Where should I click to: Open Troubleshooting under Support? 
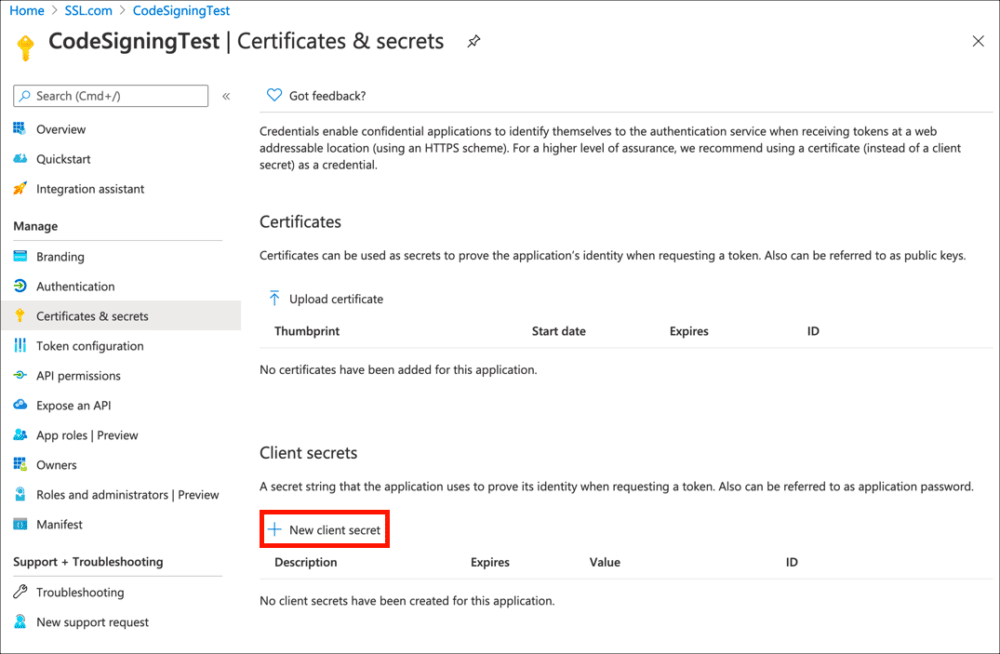click(79, 592)
